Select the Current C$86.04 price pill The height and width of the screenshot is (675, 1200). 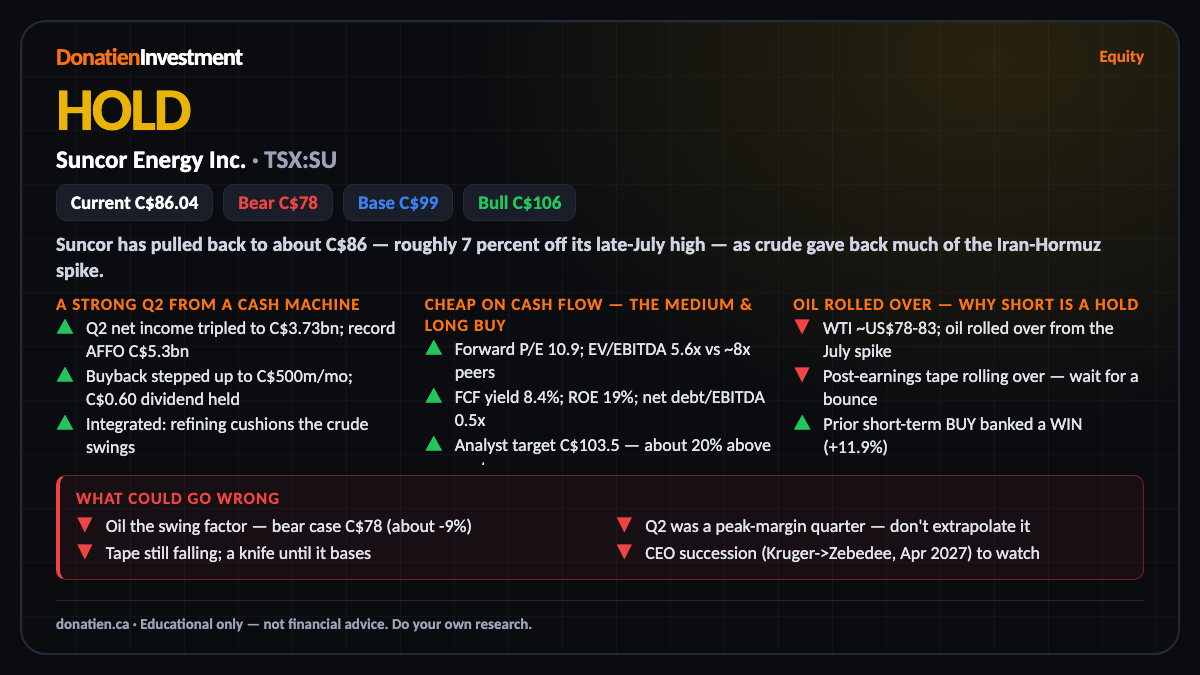[134, 203]
